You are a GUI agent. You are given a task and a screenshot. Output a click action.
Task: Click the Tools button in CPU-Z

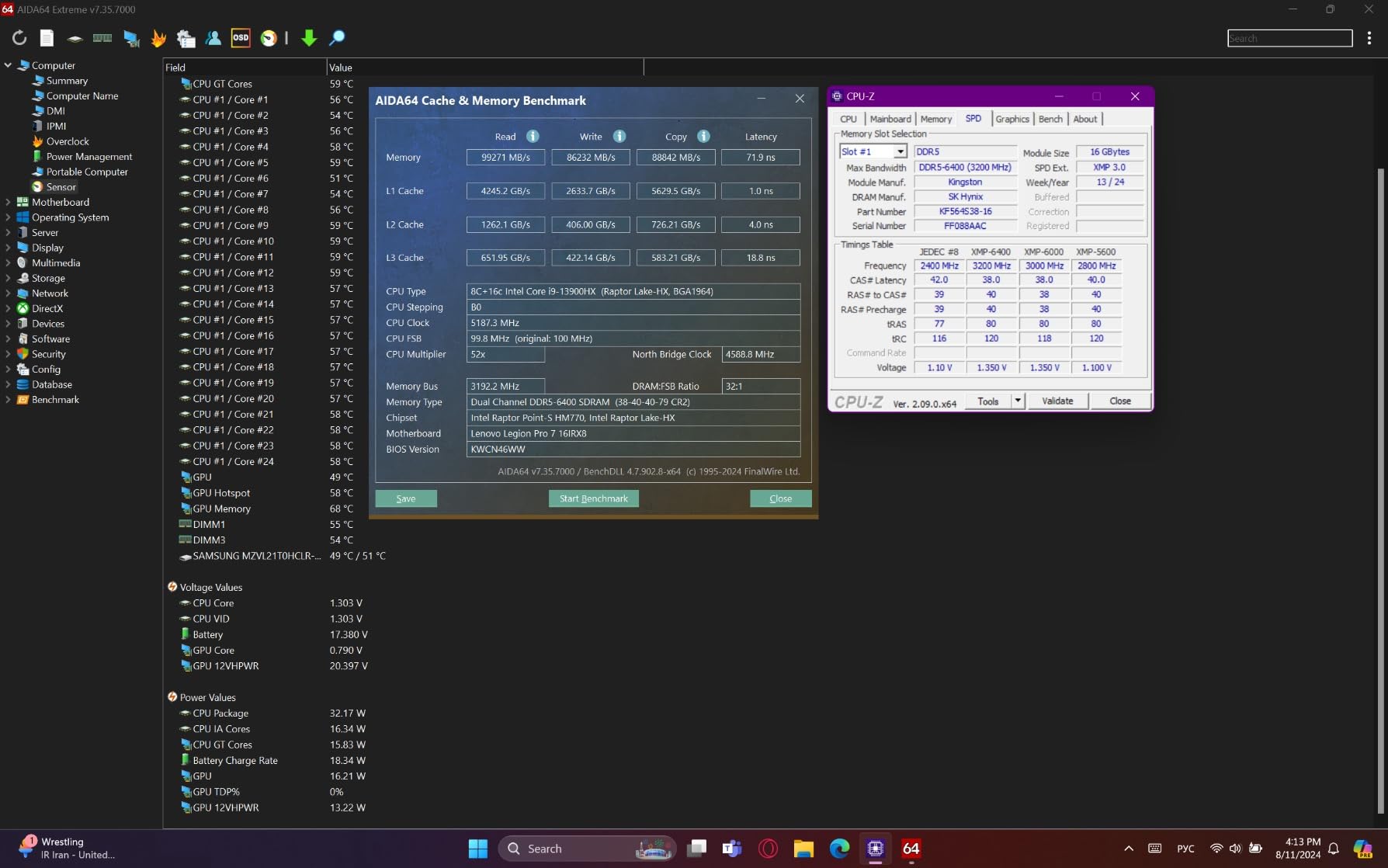[988, 401]
